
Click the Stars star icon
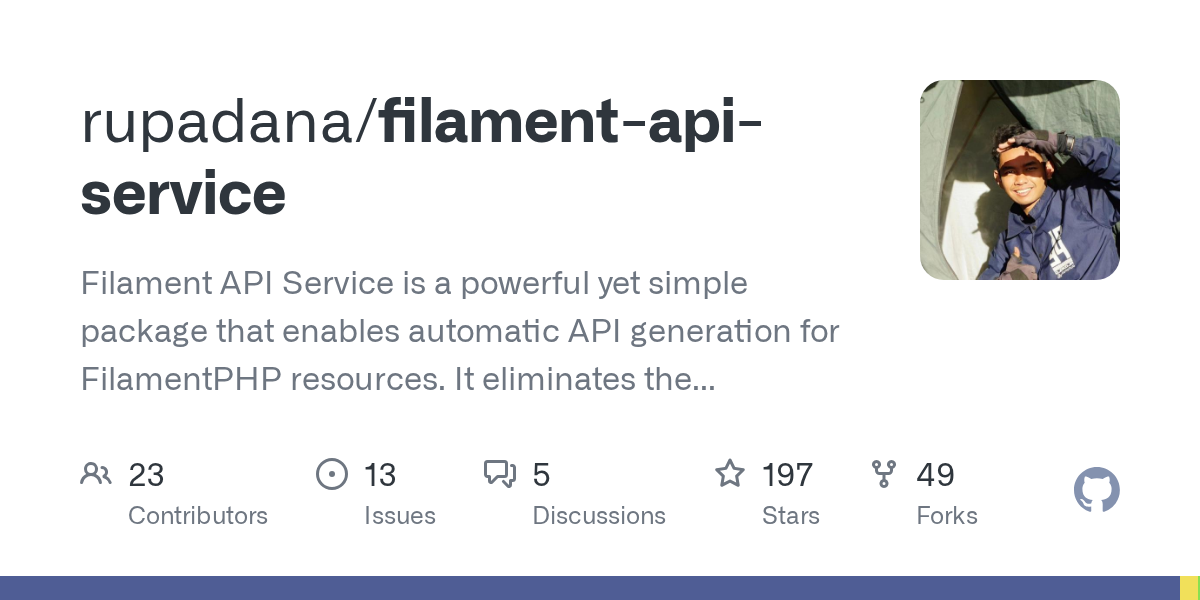730,474
